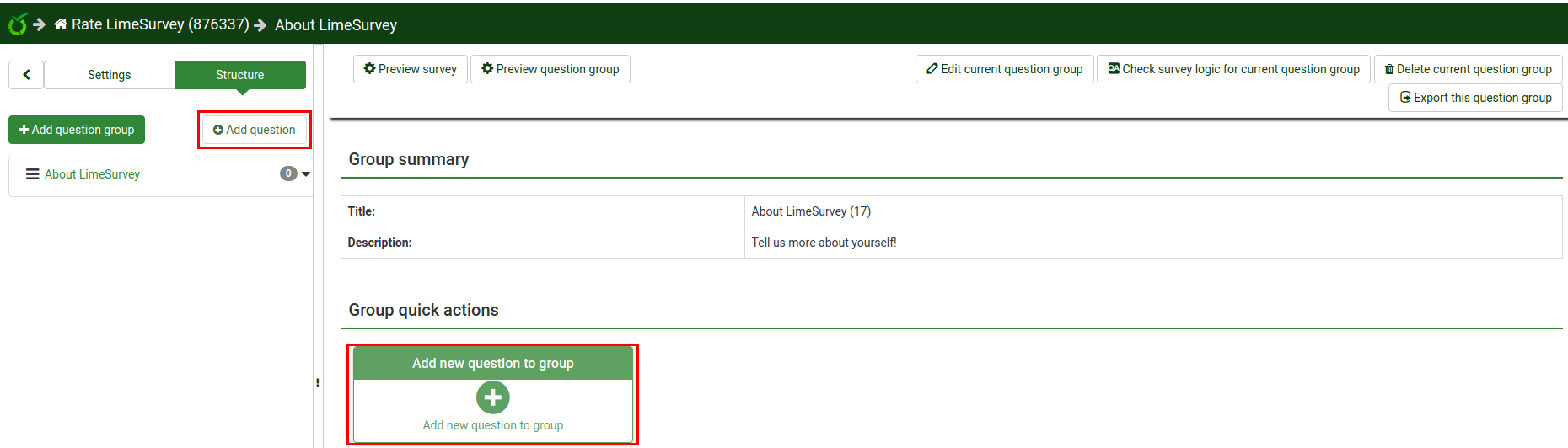
Task: Expand the About LimeSurvey group caret
Action: click(x=306, y=174)
